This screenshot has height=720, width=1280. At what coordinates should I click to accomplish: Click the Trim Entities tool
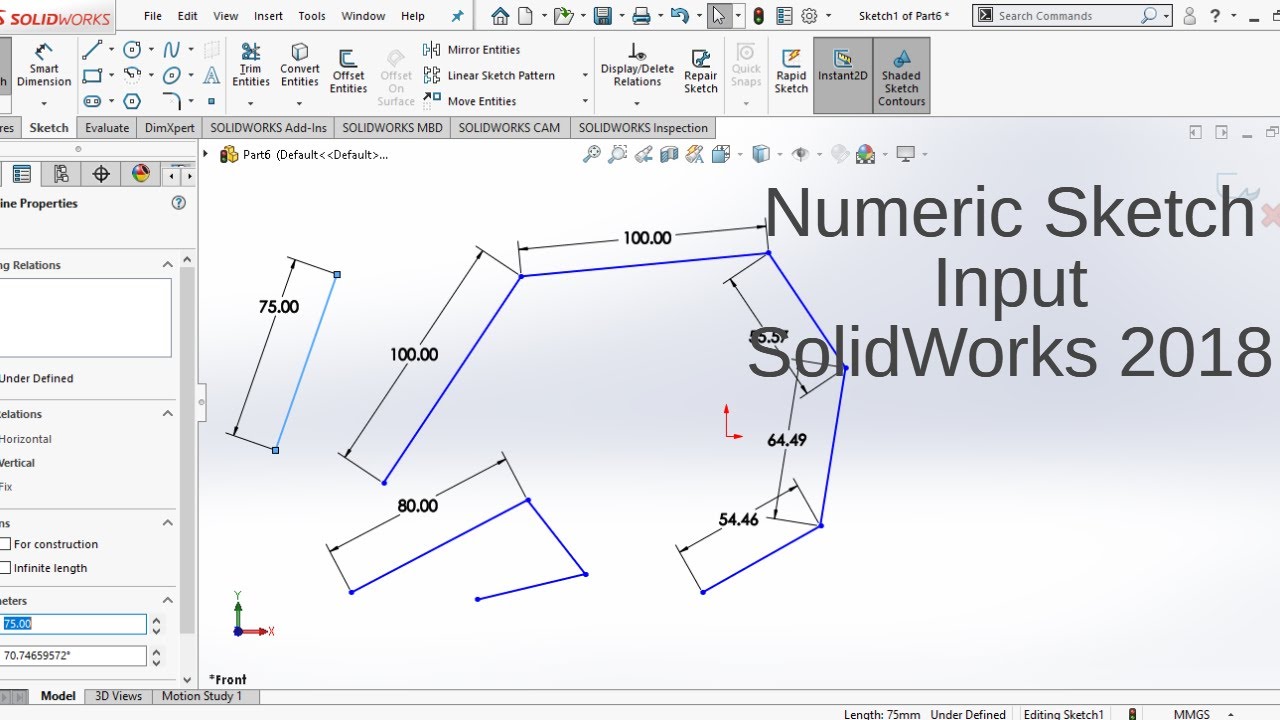tap(251, 66)
